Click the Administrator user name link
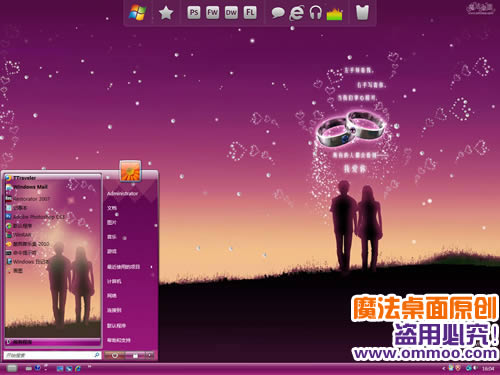The height and width of the screenshot is (375, 500). coord(122,193)
